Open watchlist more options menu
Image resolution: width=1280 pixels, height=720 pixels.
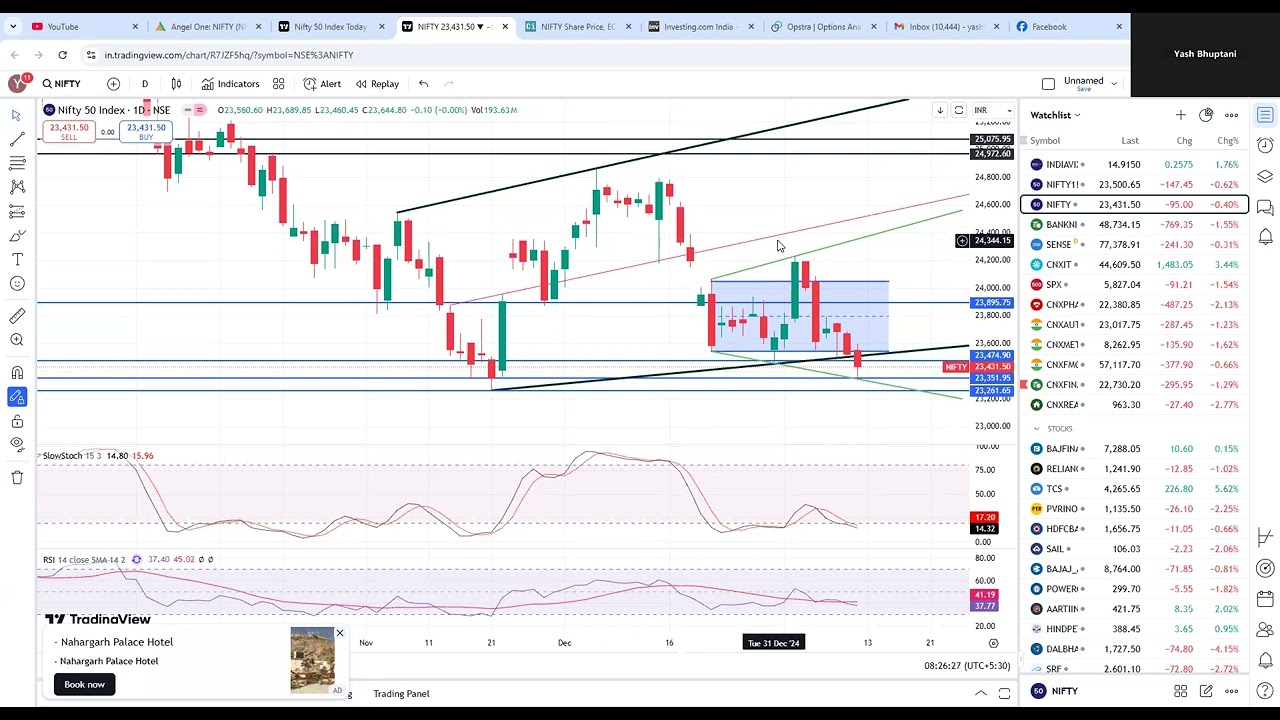[x=1232, y=115]
